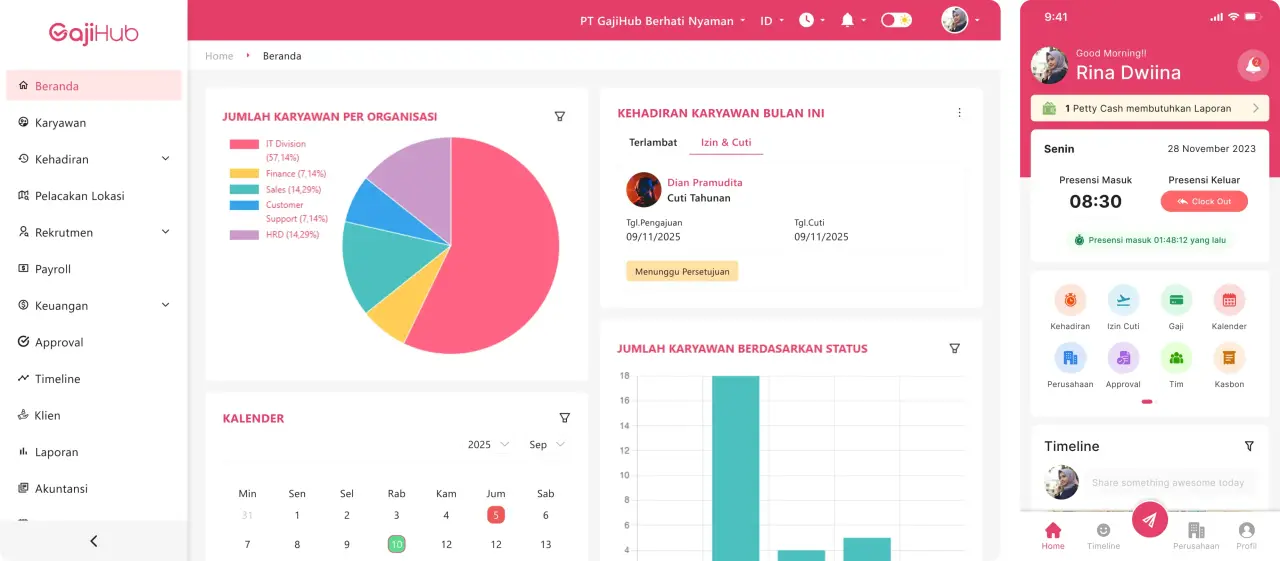This screenshot has width=1280, height=561.
Task: Click the clock icon in the top bar
Action: pos(806,20)
